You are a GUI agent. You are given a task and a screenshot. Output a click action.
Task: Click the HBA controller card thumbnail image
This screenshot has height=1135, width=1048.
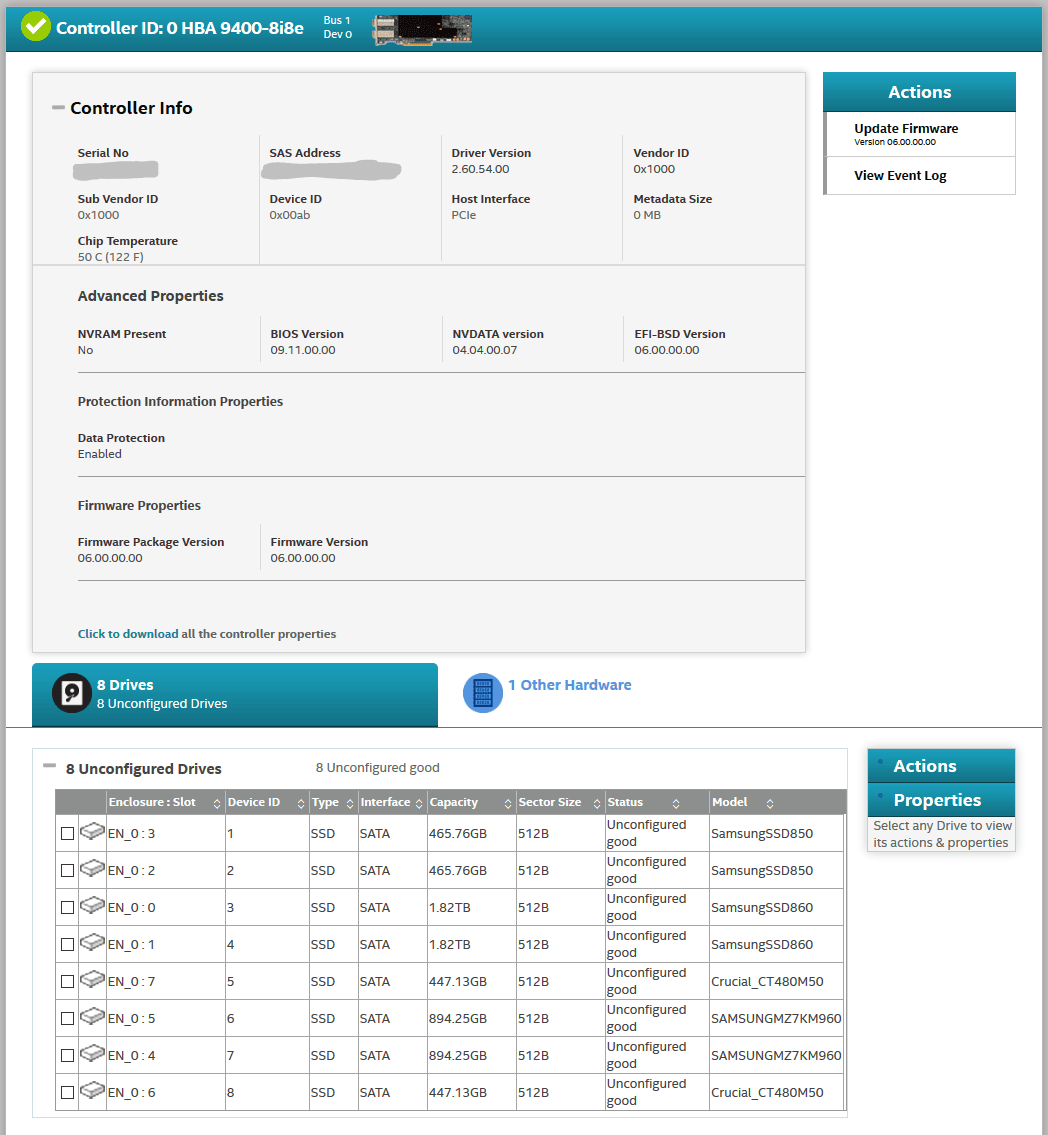point(422,30)
